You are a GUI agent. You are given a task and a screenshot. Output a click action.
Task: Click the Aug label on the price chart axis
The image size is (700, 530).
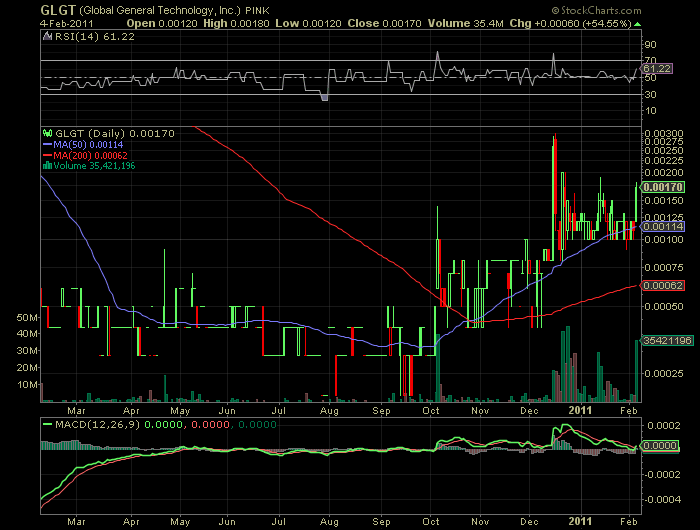(x=329, y=411)
